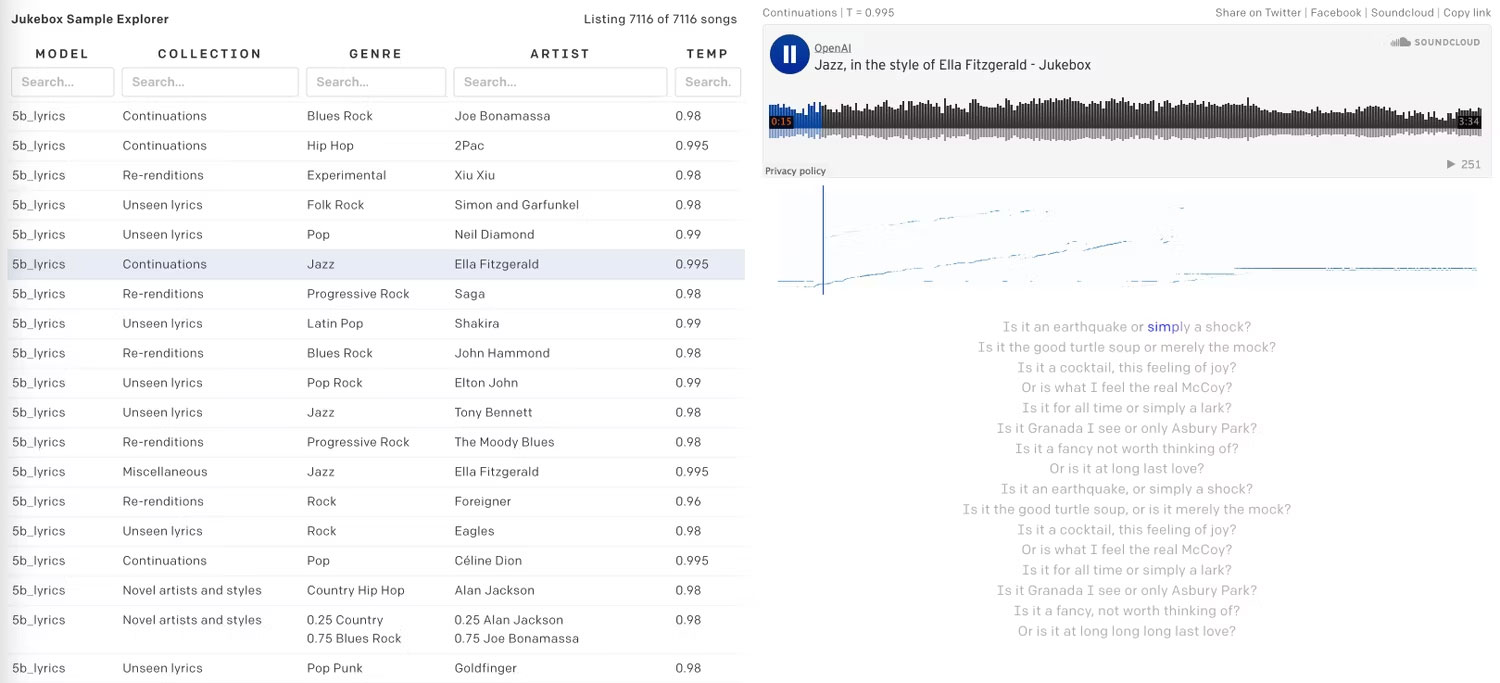Image resolution: width=1500 pixels, height=683 pixels.
Task: Select the Artist search field
Action: (559, 82)
